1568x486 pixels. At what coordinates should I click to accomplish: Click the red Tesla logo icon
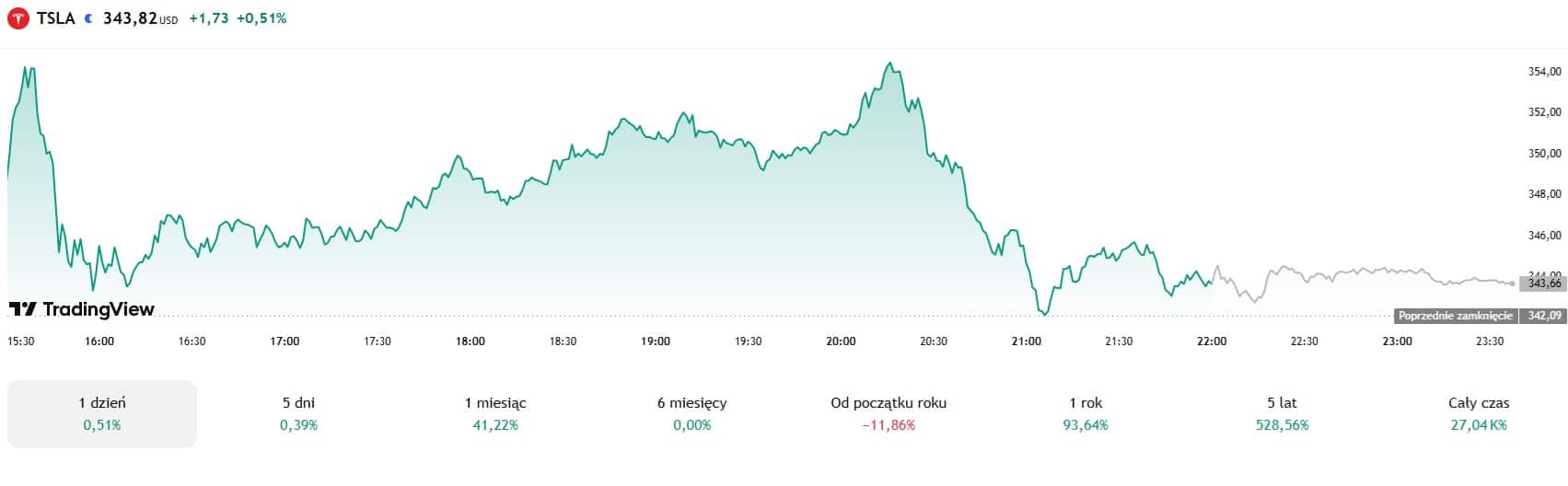18,18
